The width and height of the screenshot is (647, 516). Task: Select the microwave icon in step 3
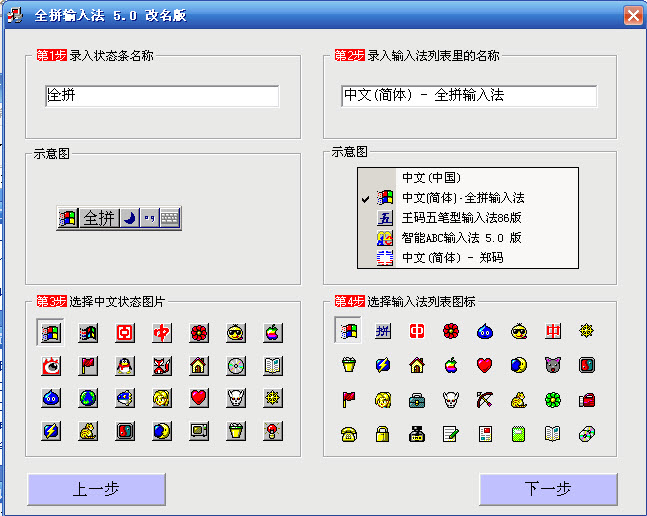click(199, 431)
